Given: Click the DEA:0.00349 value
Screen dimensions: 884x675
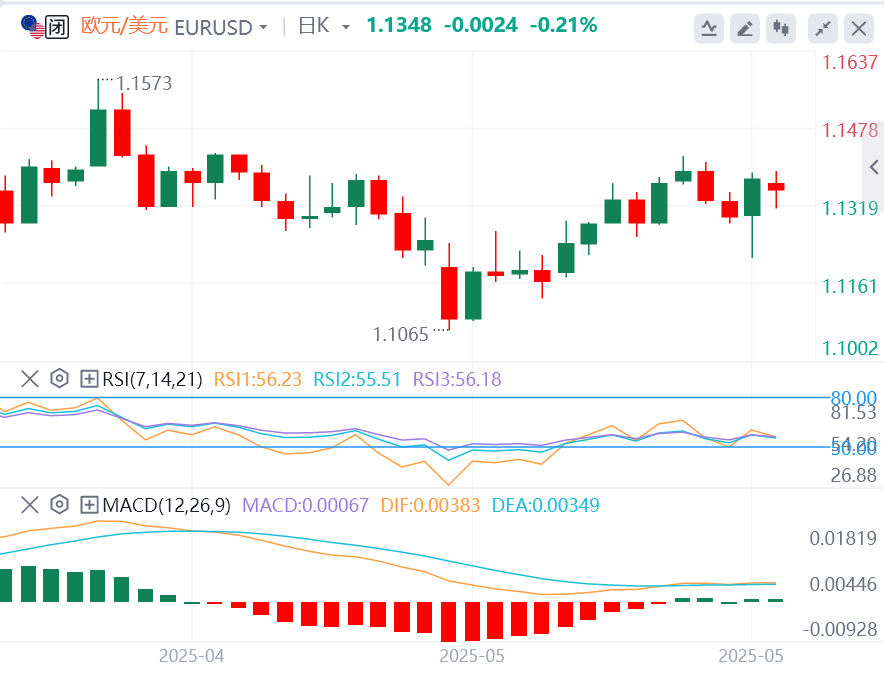Looking at the screenshot, I should coord(545,505).
